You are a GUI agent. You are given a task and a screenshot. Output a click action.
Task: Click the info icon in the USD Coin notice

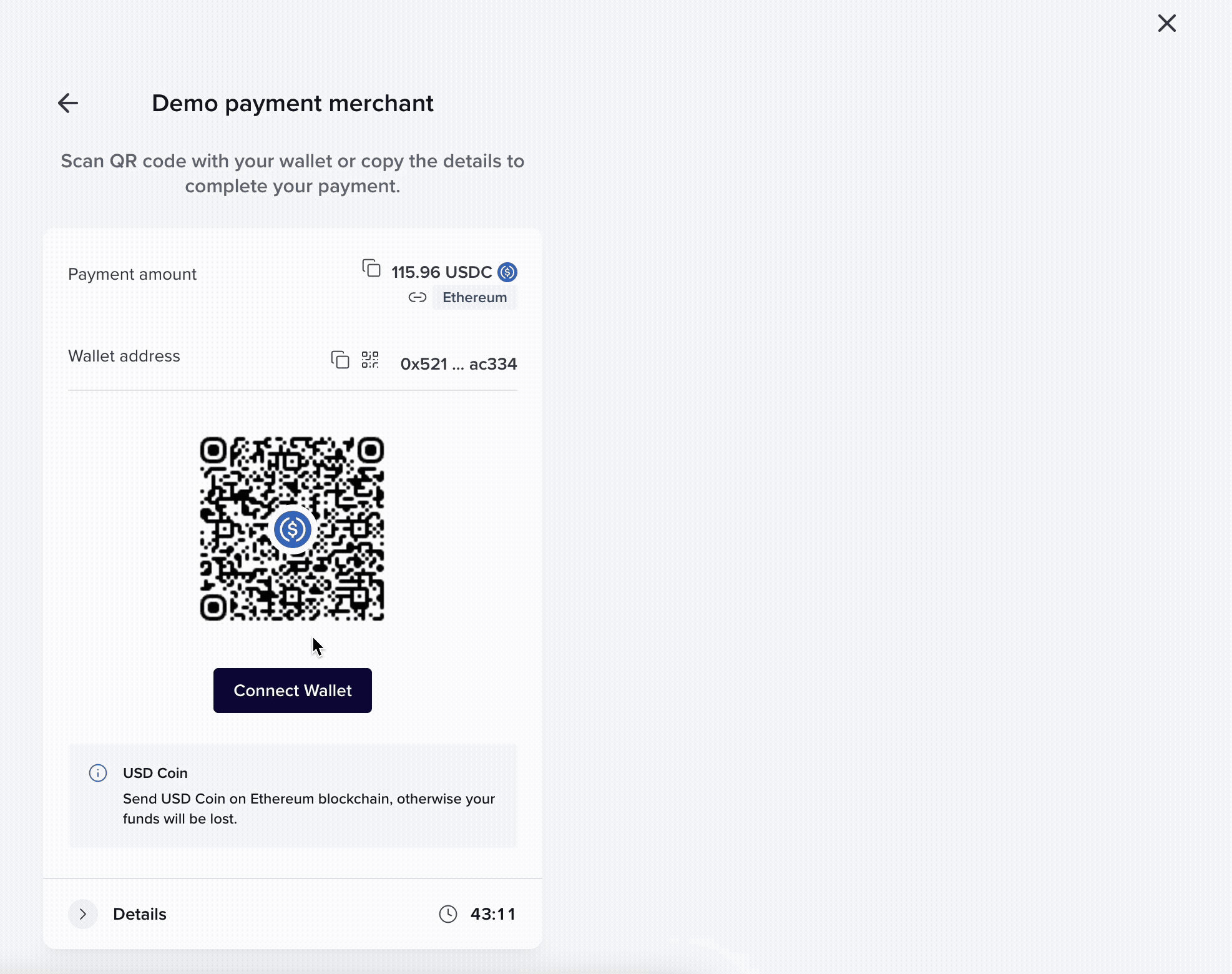point(98,774)
